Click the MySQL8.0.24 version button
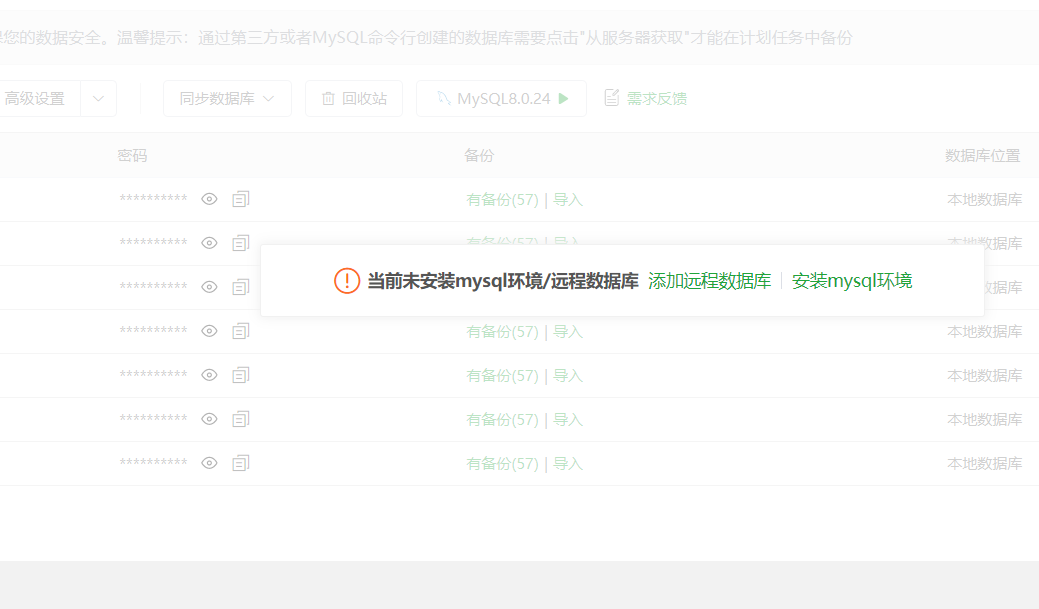The width and height of the screenshot is (1039, 609). pyautogui.click(x=501, y=99)
